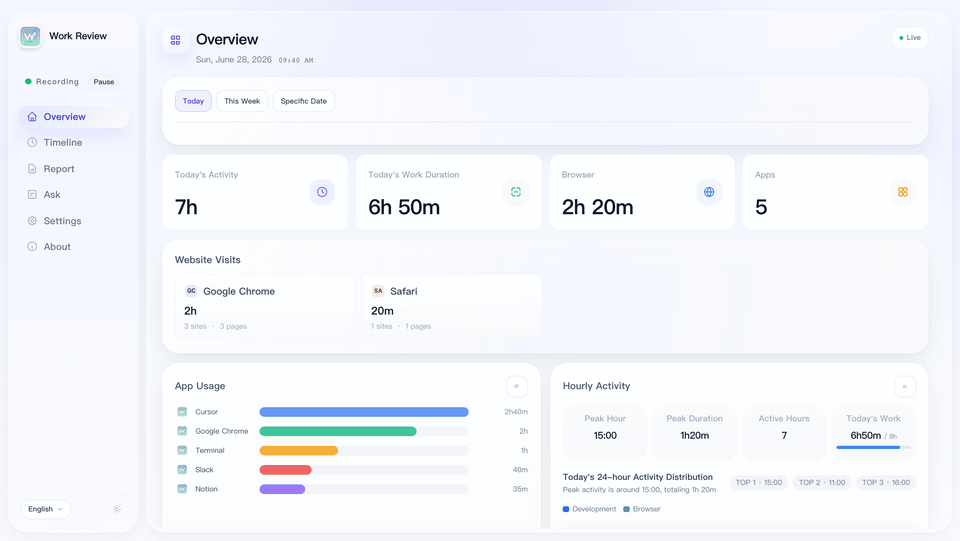
Task: Open Settings from the sidebar
Action: click(x=73, y=220)
